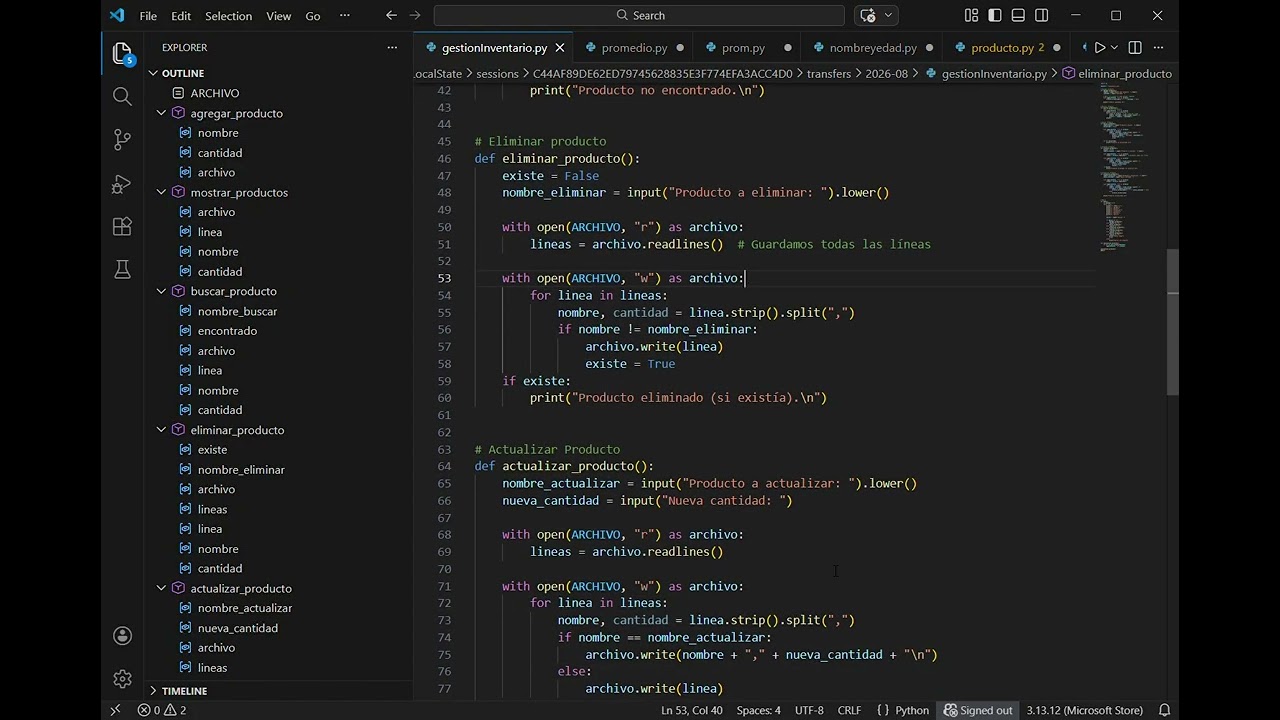The image size is (1280, 720).
Task: Open the Source Control view
Action: 122,140
